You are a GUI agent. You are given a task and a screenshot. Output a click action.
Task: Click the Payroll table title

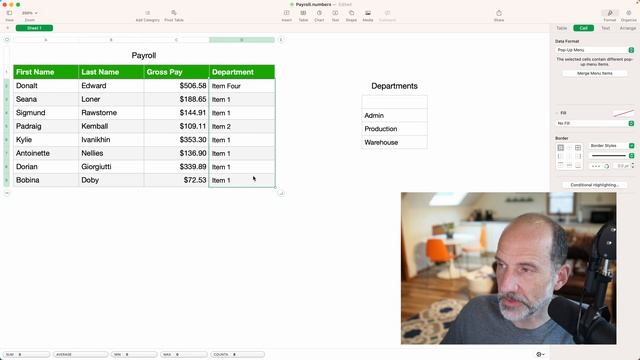point(144,56)
